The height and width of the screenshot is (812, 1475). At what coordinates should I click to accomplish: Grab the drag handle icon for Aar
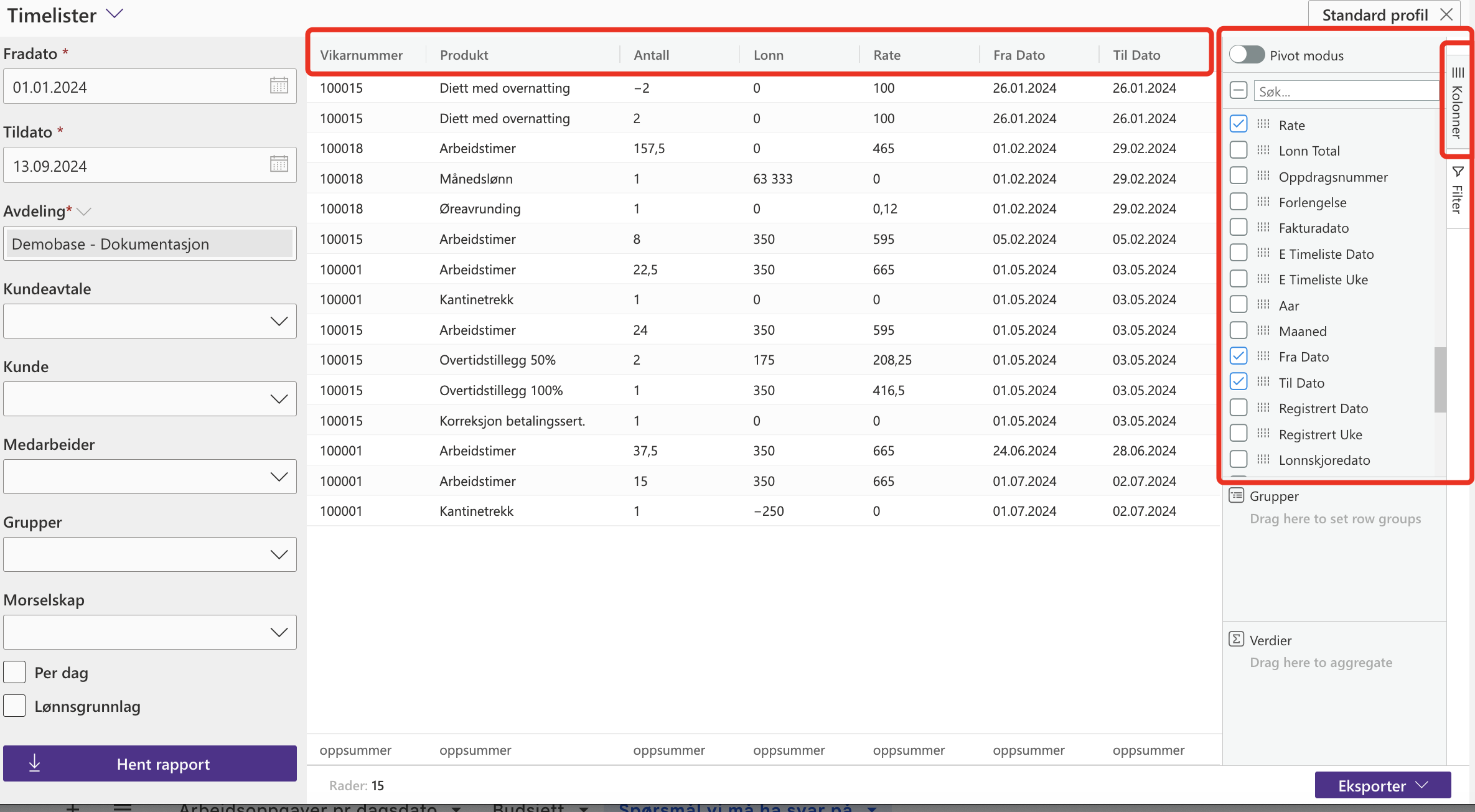[1263, 305]
